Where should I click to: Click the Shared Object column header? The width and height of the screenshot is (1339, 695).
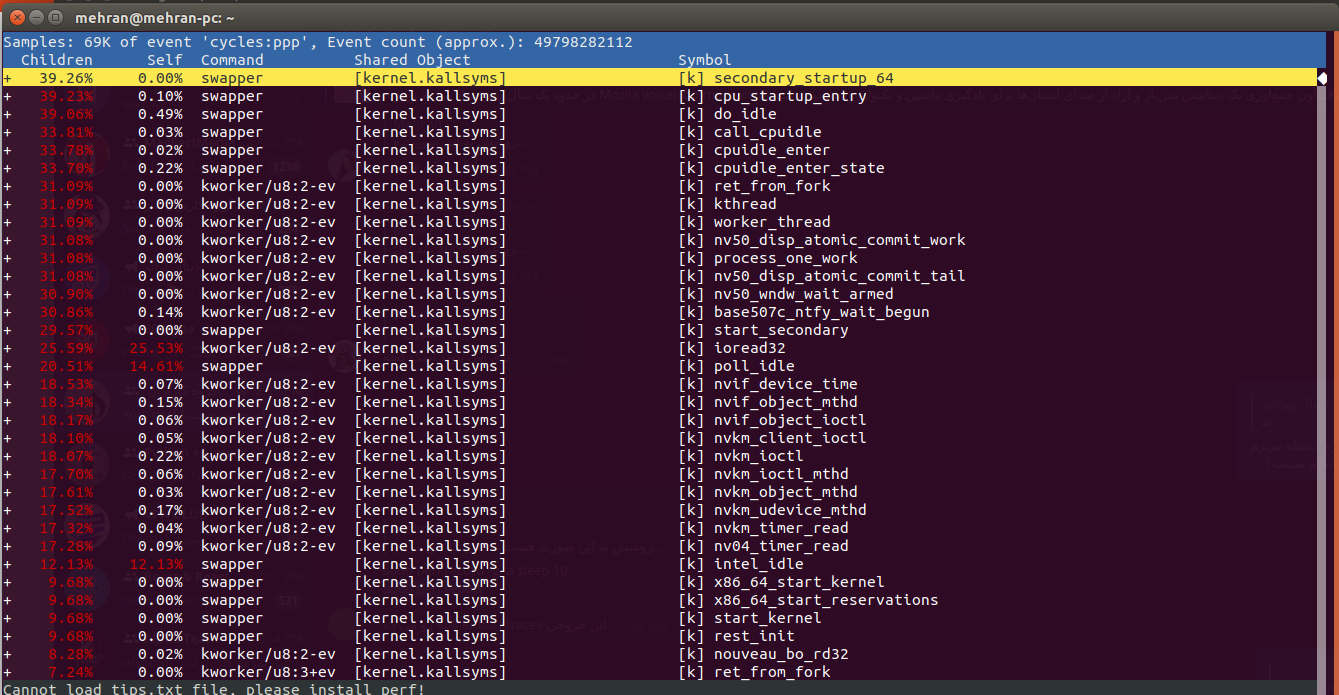[x=412, y=60]
